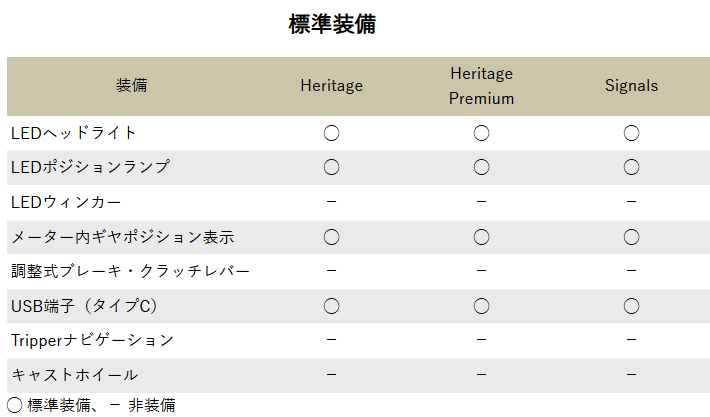The width and height of the screenshot is (710, 417).
Task: Click the 調整式ブレーキ・クラッチレバー label
Action: click(130, 271)
